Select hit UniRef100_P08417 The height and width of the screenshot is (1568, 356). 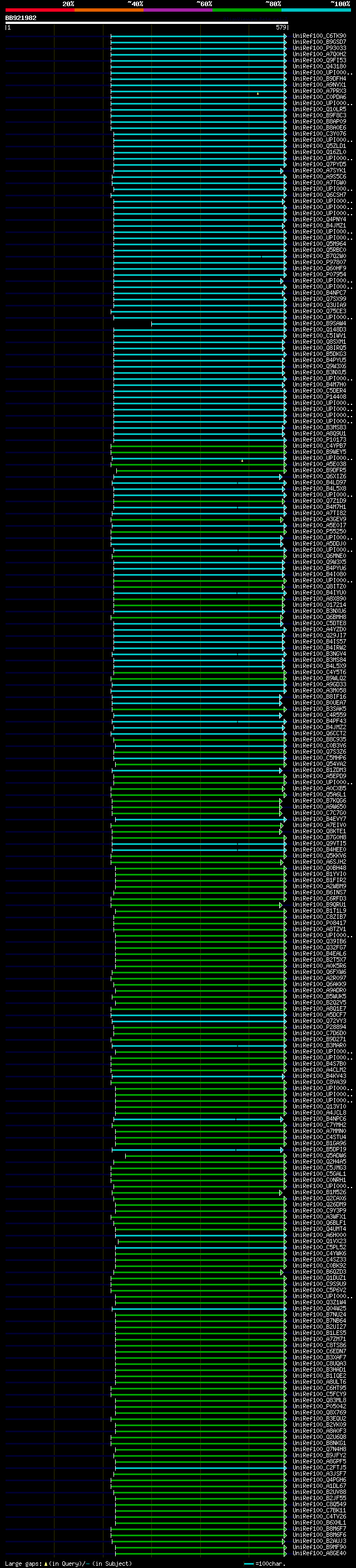click(x=319, y=923)
